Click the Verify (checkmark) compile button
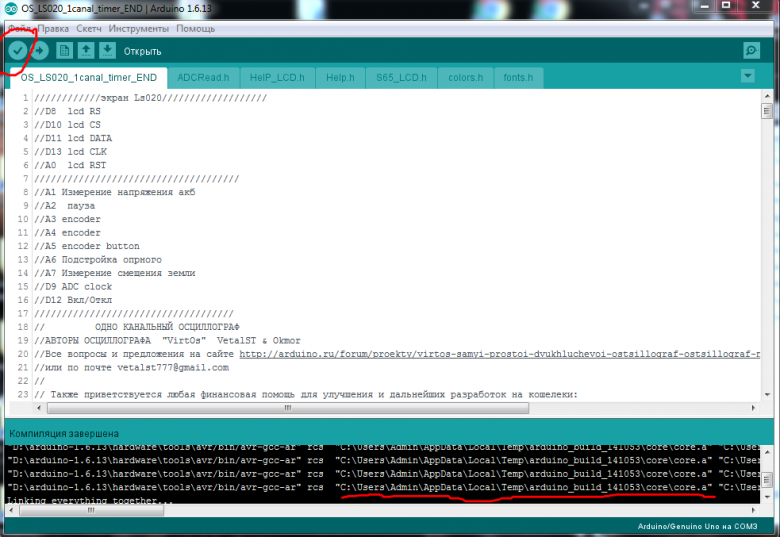 pos(17,50)
